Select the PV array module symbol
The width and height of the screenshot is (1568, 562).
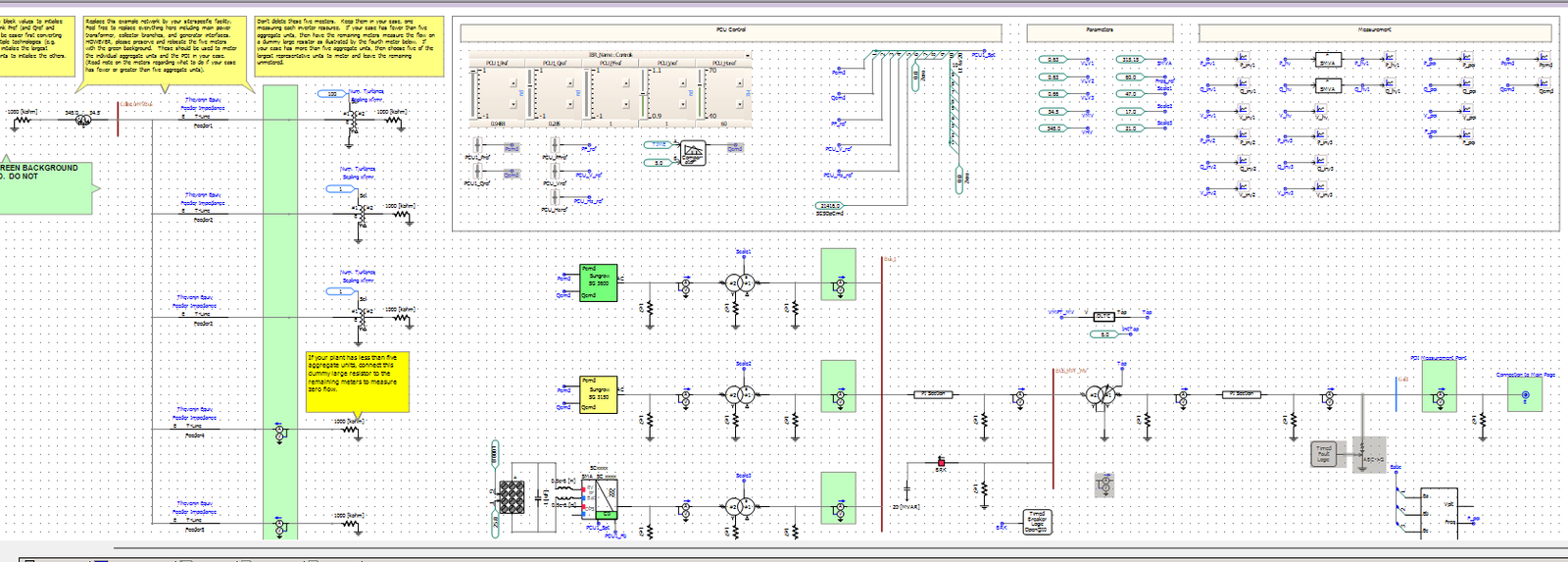click(x=512, y=497)
